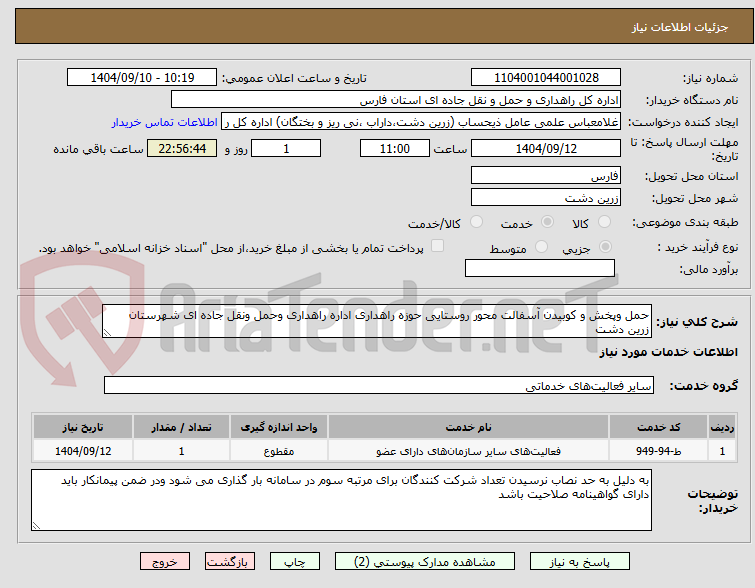Screen dimensions: 755x588
Task: Click the توضیحات خریدار textarea
Action: coord(341,500)
